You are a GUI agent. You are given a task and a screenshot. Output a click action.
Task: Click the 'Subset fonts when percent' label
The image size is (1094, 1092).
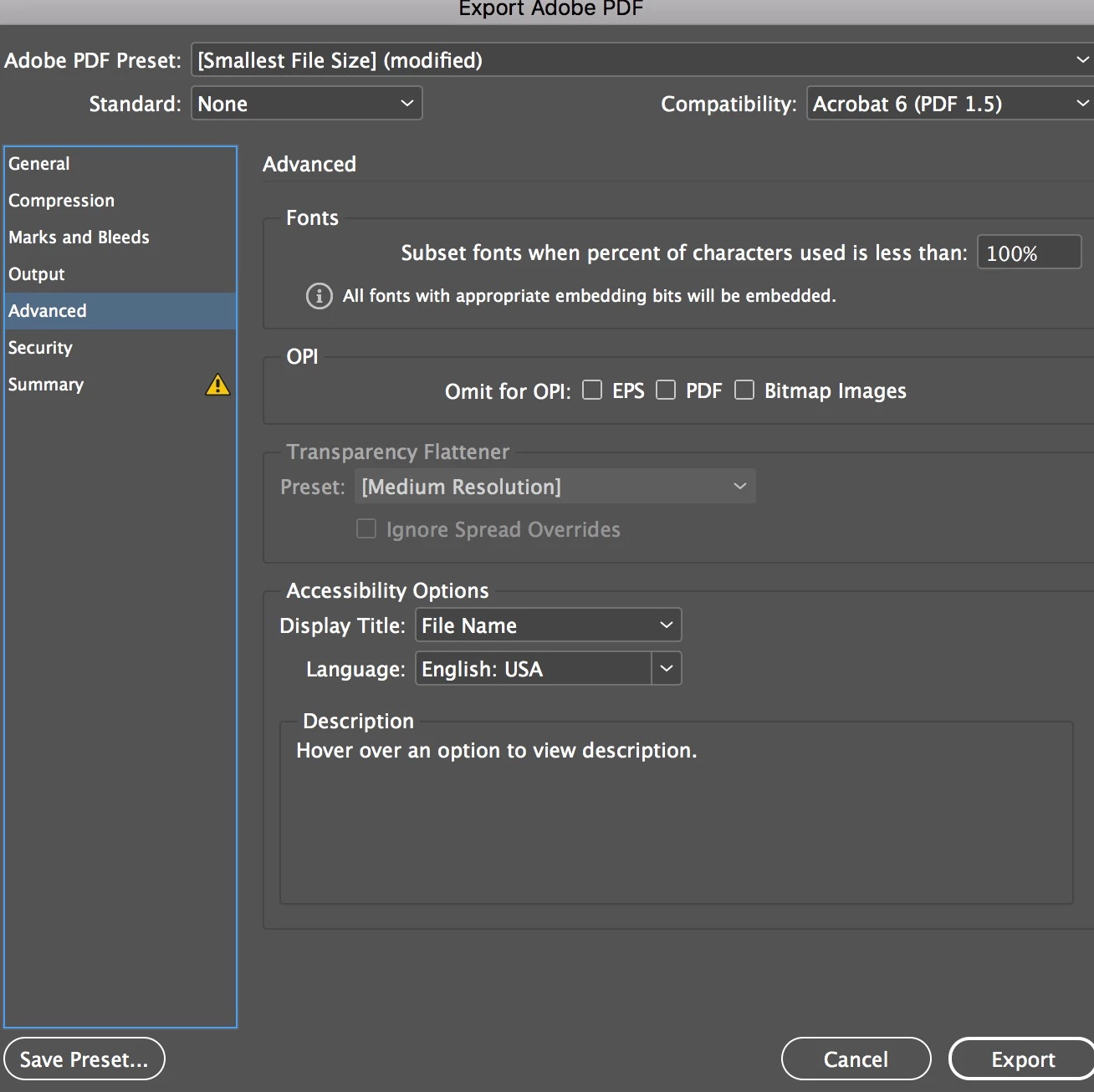[683, 253]
